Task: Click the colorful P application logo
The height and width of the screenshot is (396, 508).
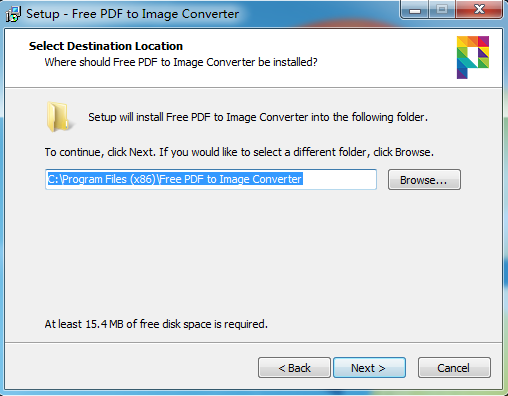Action: point(473,57)
